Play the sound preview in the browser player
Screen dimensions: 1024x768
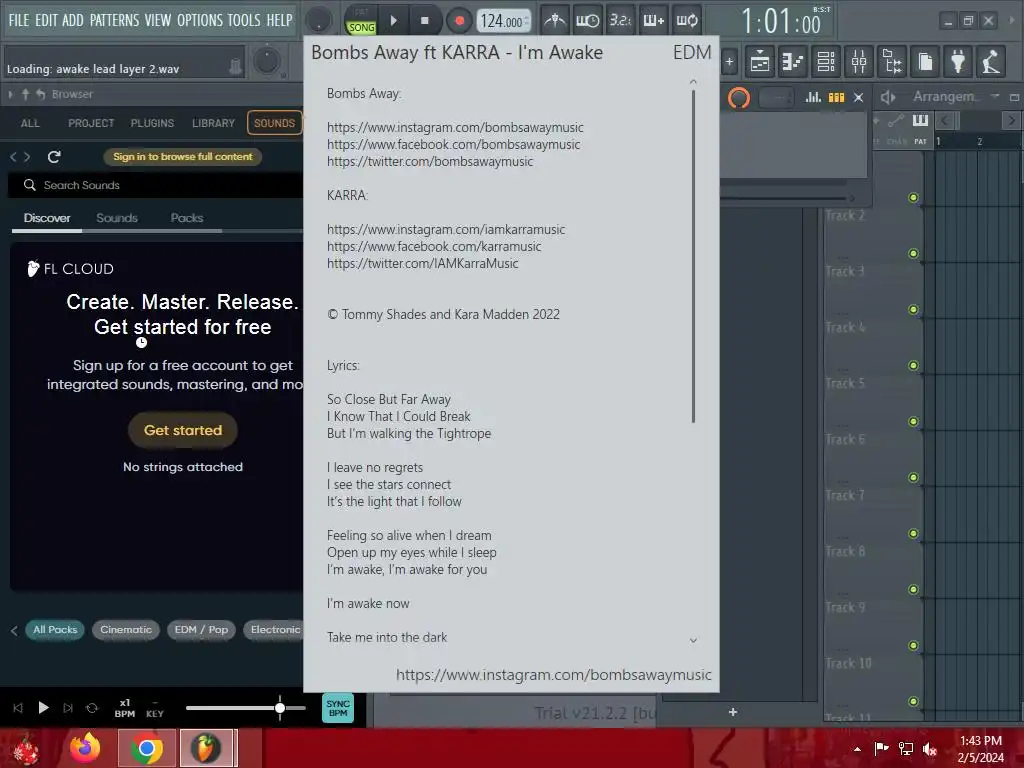point(43,707)
